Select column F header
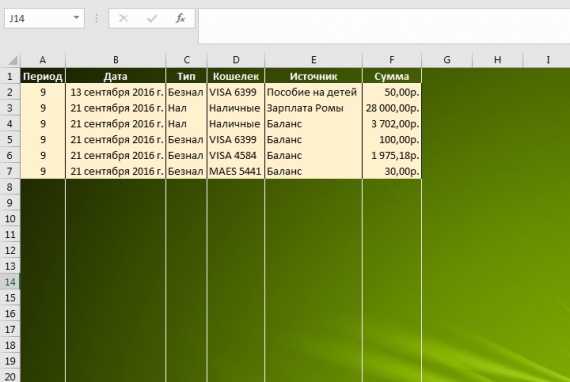Image resolution: width=570 pixels, height=382 pixels. coord(392,60)
